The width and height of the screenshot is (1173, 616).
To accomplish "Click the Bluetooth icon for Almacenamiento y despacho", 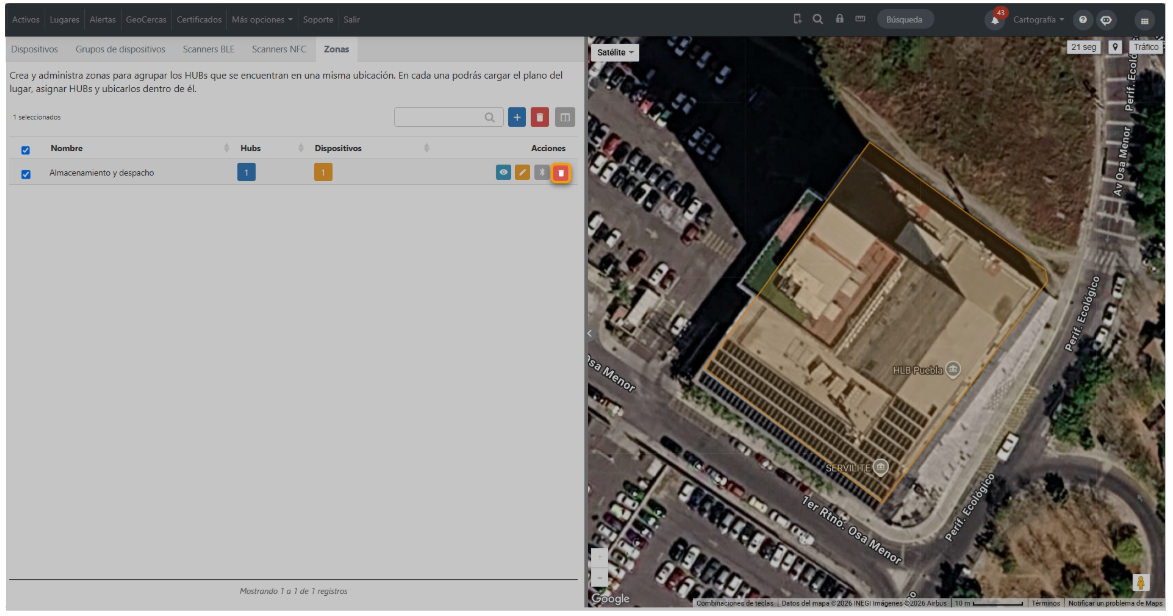I will tap(542, 173).
